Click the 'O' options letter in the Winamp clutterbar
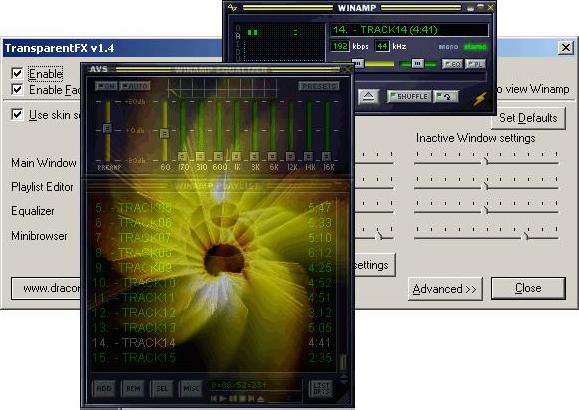Viewport: 579px width, 410px height. click(x=238, y=28)
